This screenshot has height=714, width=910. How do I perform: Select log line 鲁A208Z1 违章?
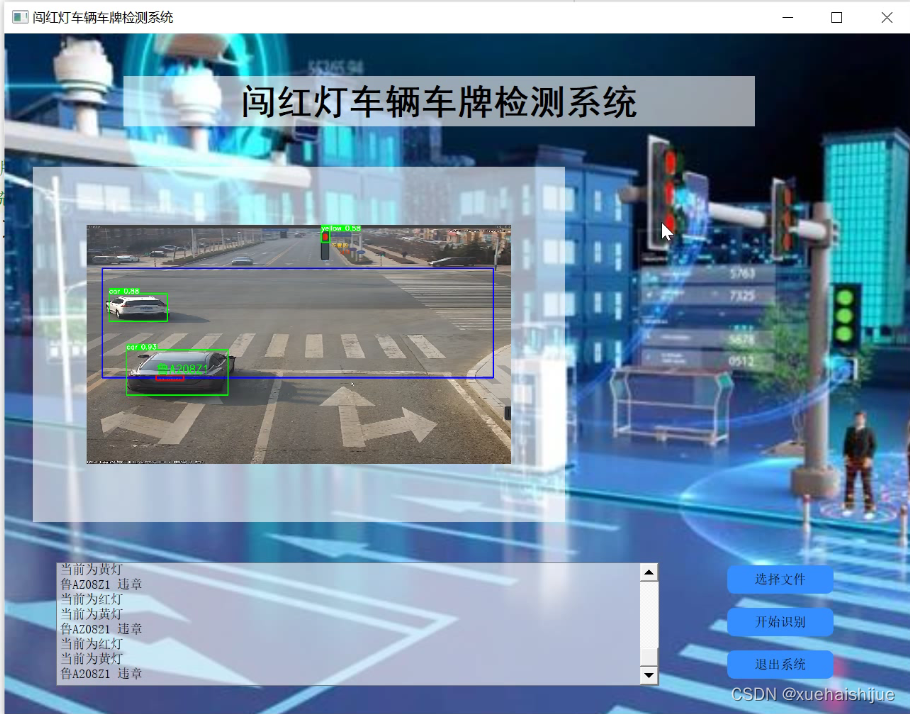[102, 673]
